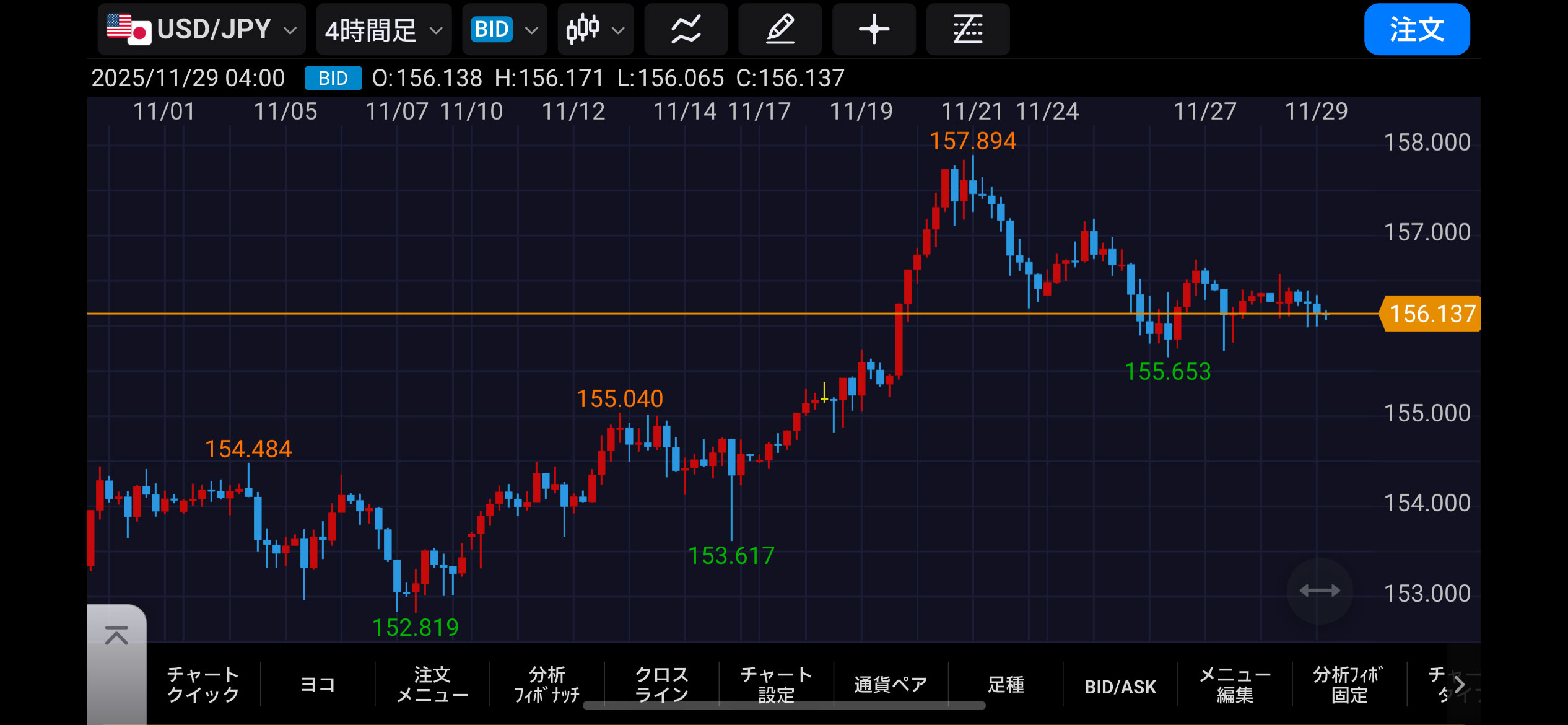Open the 4時間足 timeframe dropdown
Screen dimensions: 1568x725
[x=383, y=29]
